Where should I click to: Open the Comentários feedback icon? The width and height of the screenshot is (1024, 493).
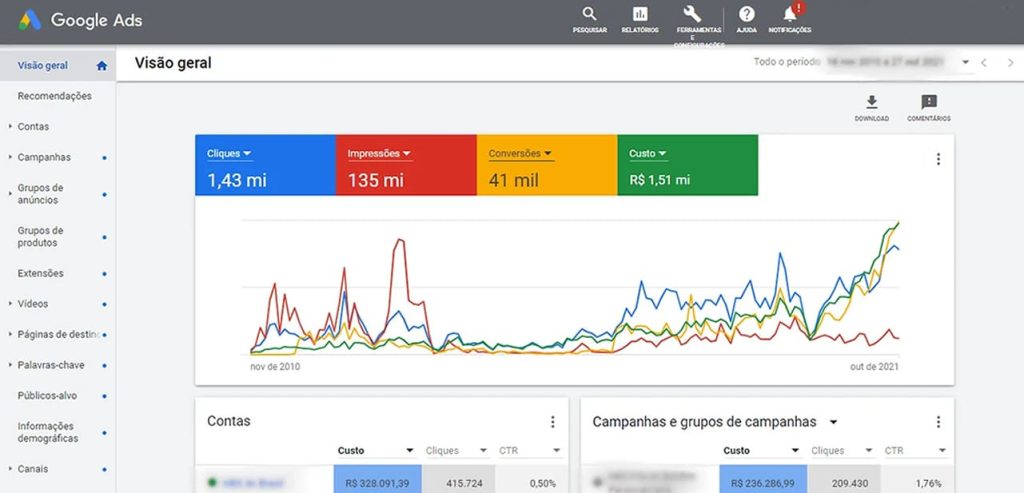(x=928, y=103)
